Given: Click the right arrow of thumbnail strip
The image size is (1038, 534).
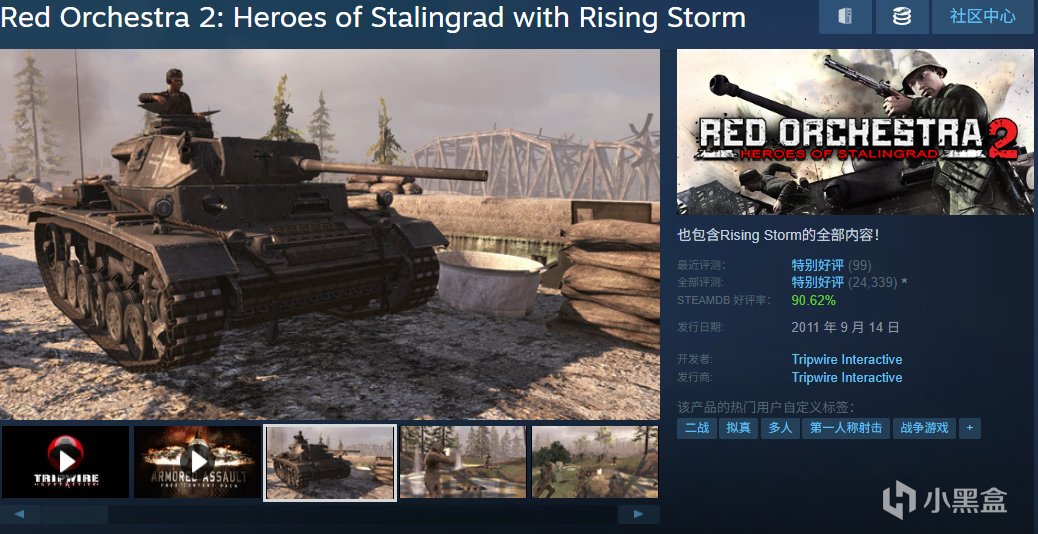Looking at the screenshot, I should [x=638, y=514].
